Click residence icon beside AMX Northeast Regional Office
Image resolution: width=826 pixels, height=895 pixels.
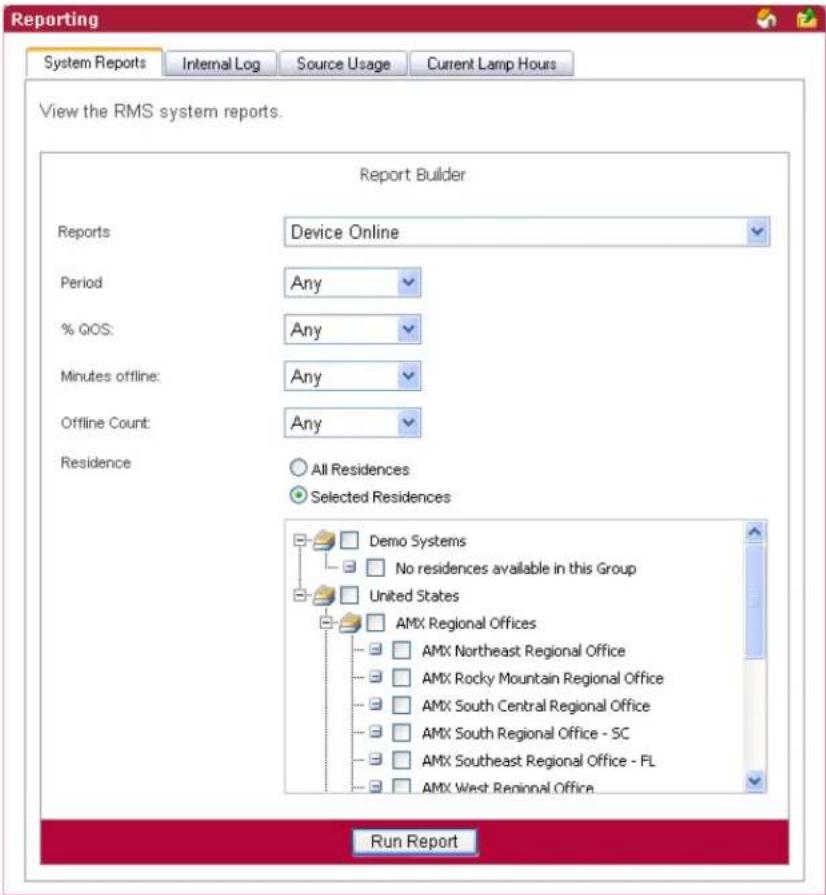tap(376, 650)
